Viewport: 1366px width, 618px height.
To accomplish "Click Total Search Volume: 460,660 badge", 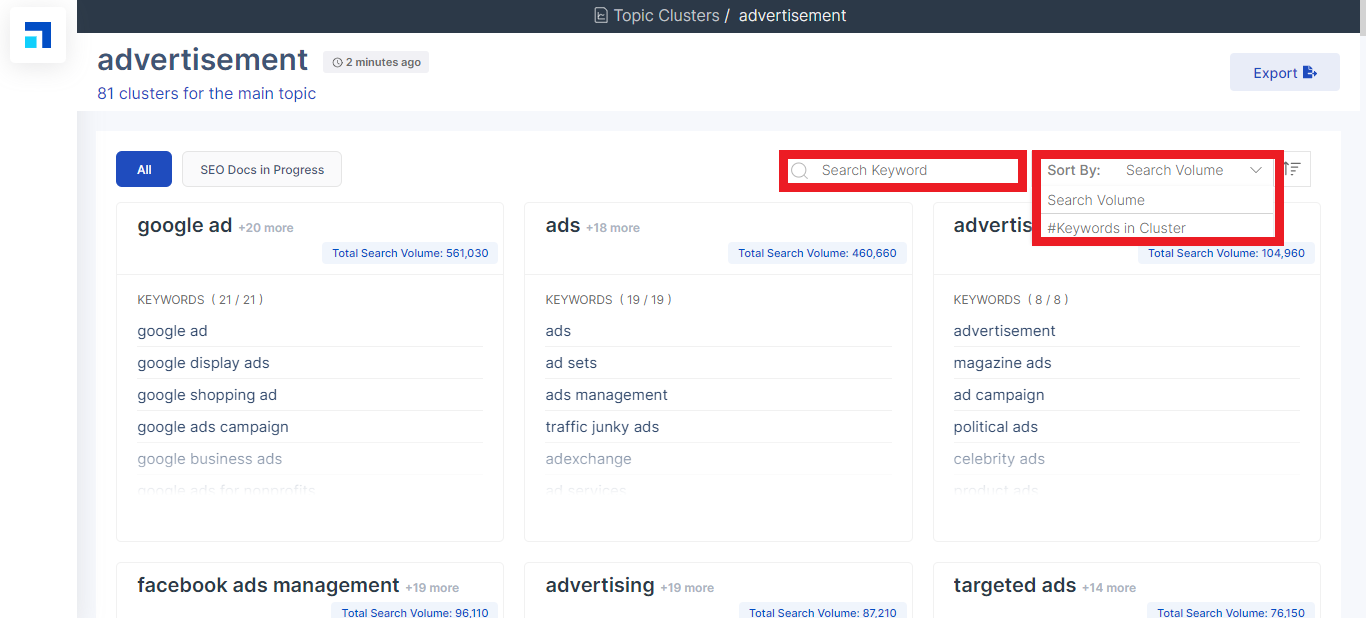I will [x=817, y=253].
